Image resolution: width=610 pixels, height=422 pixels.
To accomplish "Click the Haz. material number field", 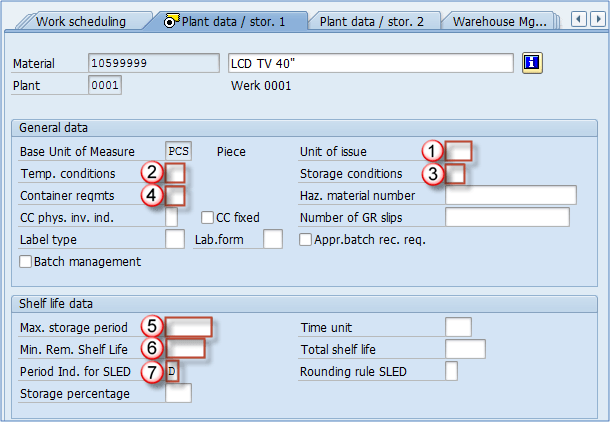I will coord(510,195).
